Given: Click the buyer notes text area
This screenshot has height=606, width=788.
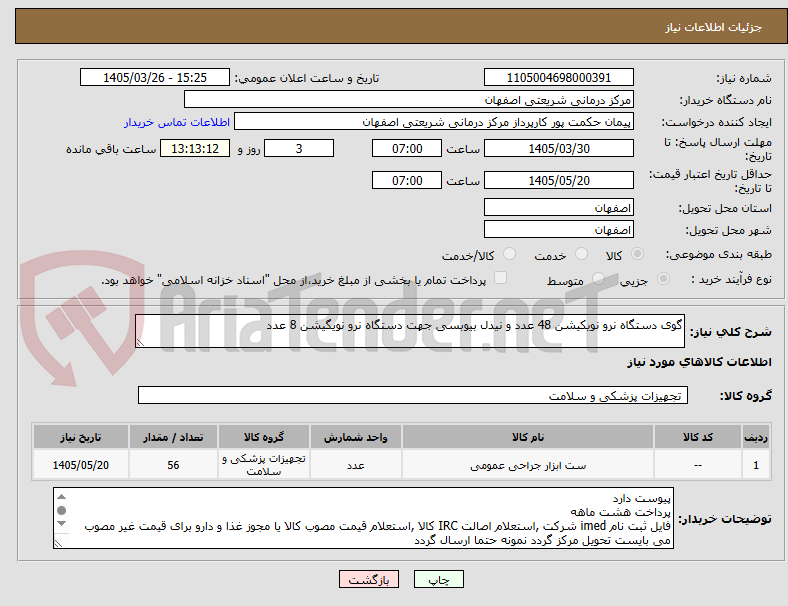Looking at the screenshot, I should (x=363, y=518).
